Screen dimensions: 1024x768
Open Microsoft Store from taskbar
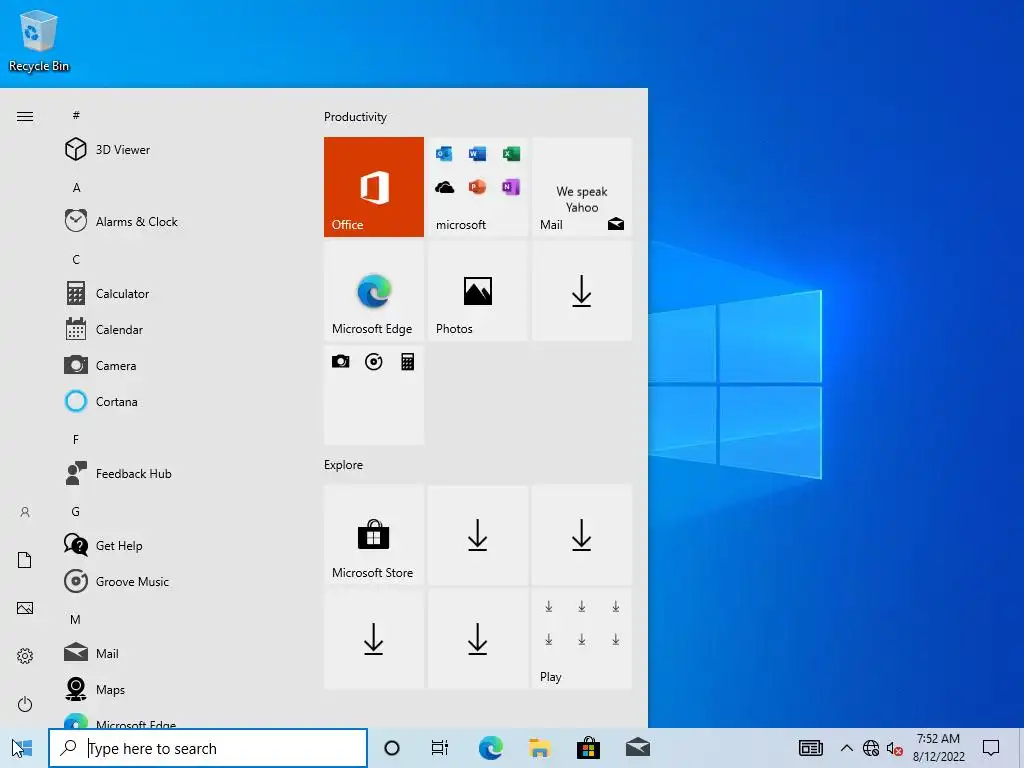click(x=588, y=748)
